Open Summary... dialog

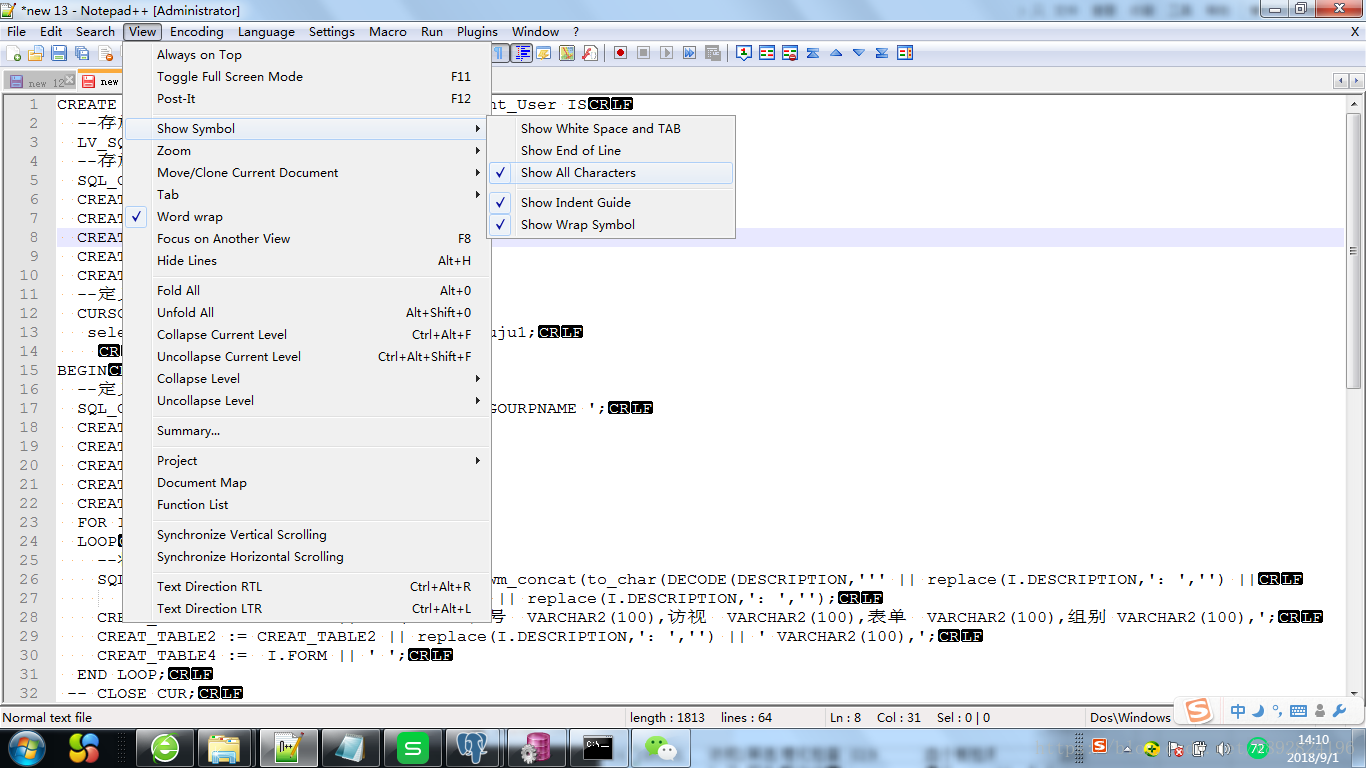[x=308, y=430]
